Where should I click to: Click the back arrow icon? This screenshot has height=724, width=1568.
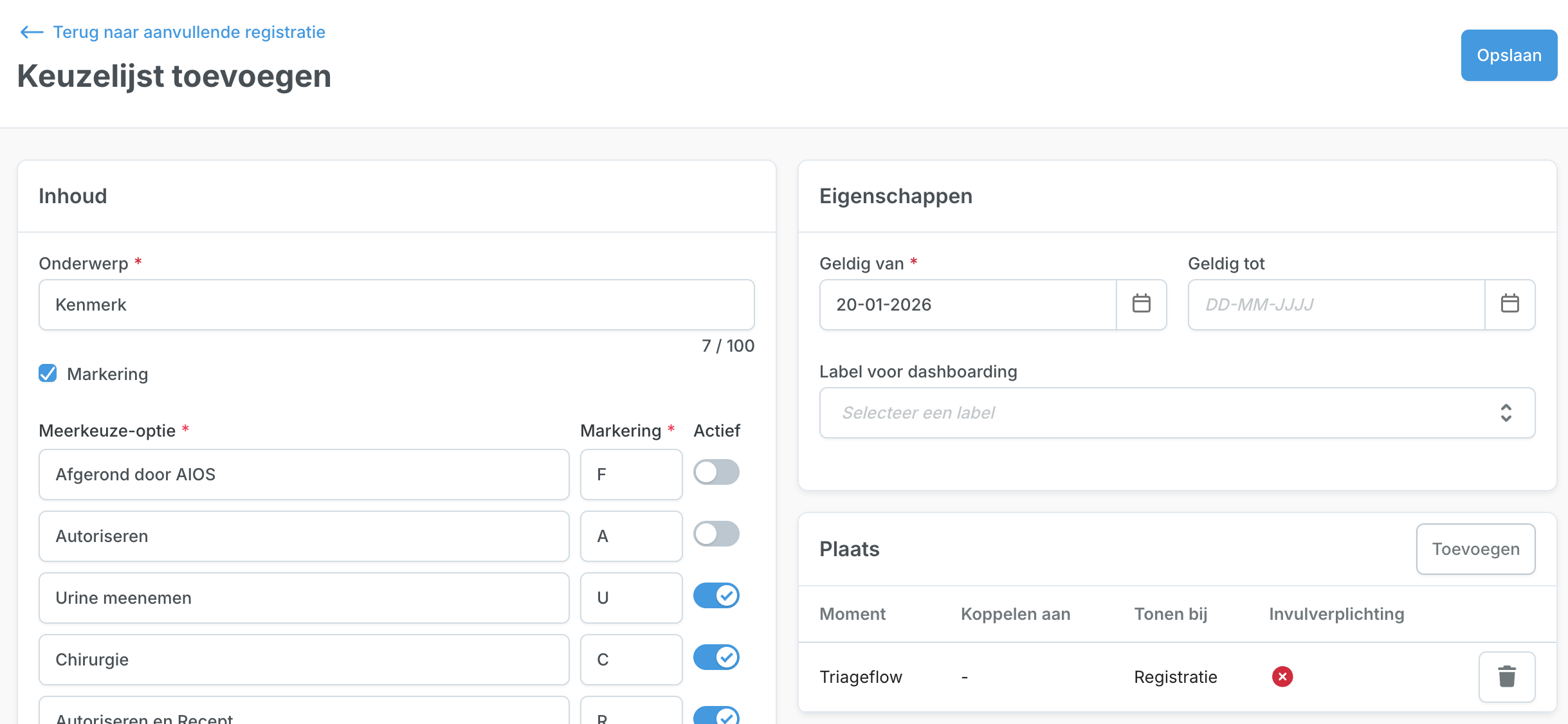[32, 32]
